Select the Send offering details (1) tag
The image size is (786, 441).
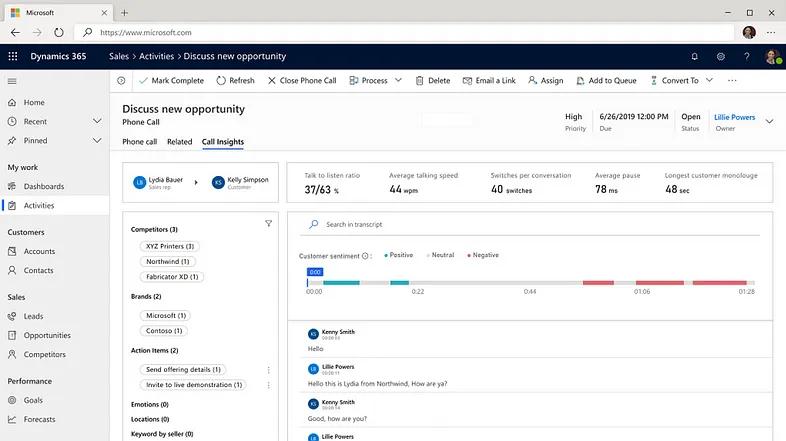pyautogui.click(x=183, y=369)
